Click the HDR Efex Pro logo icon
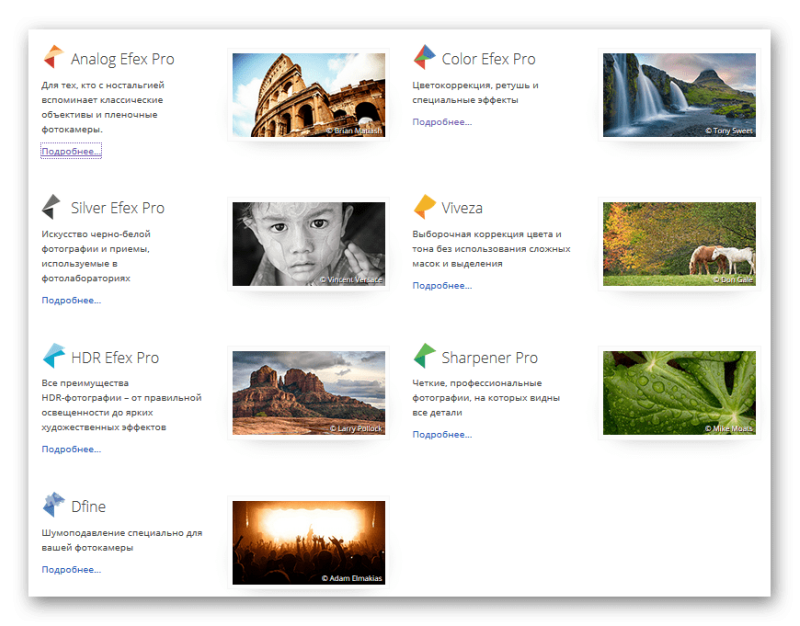Screen dimensions: 800x626 click(x=54, y=356)
